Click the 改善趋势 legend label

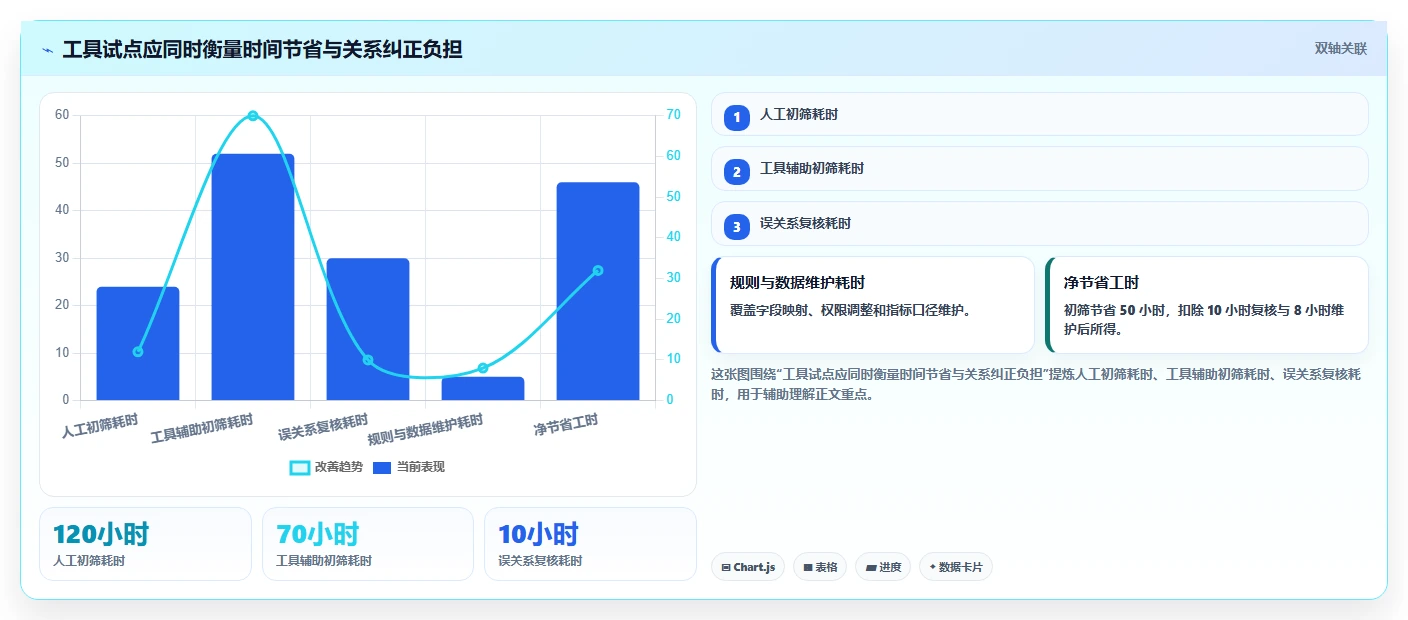339,467
